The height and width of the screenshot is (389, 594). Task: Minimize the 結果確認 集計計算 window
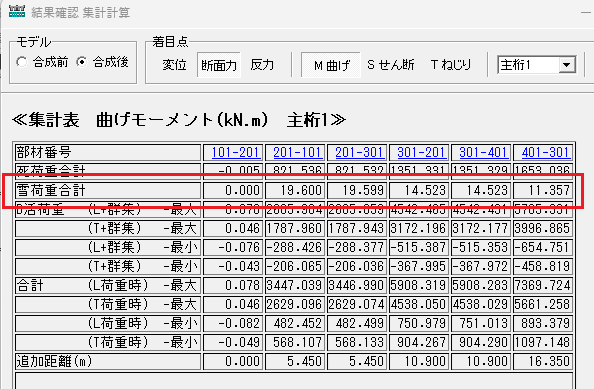click(586, 12)
